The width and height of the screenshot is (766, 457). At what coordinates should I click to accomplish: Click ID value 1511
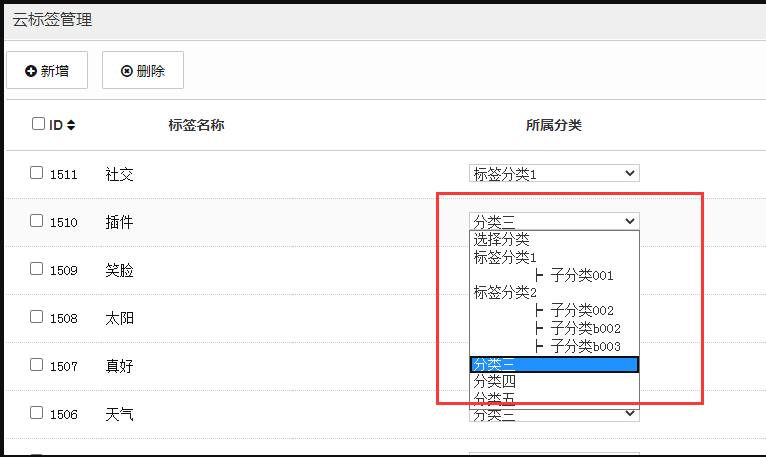[64, 174]
